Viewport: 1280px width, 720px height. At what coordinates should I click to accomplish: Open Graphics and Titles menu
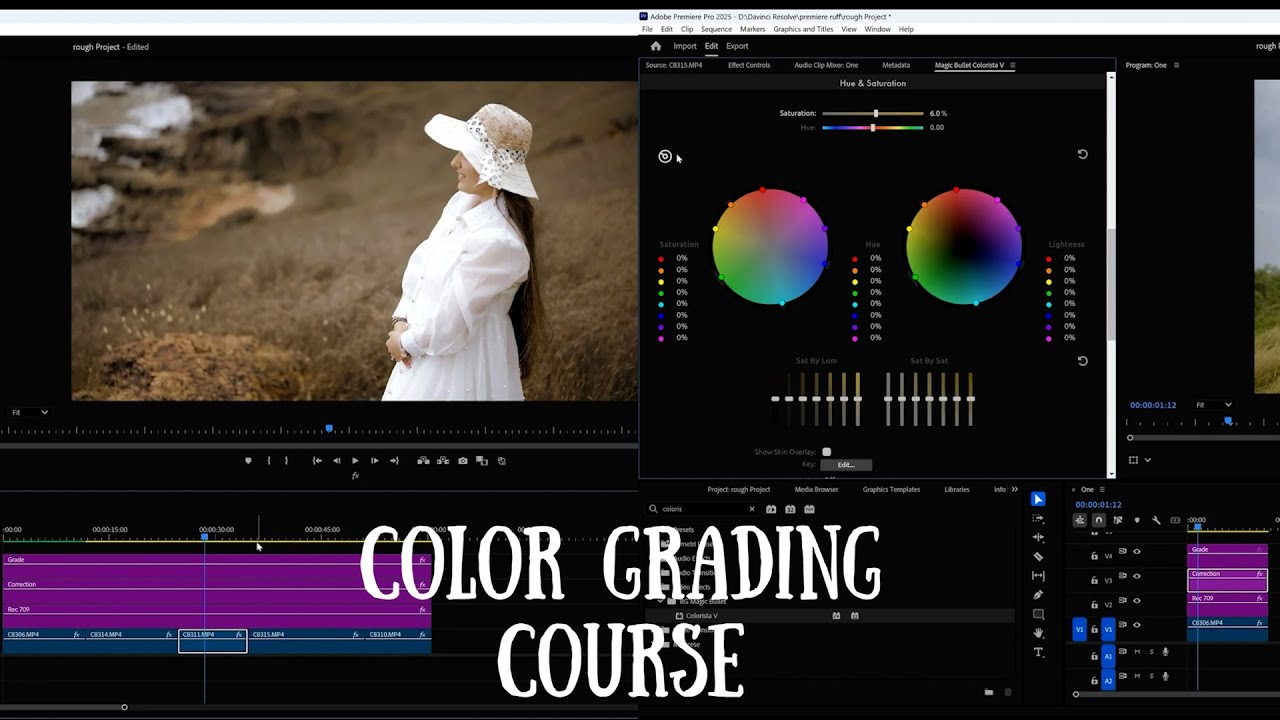click(x=803, y=29)
